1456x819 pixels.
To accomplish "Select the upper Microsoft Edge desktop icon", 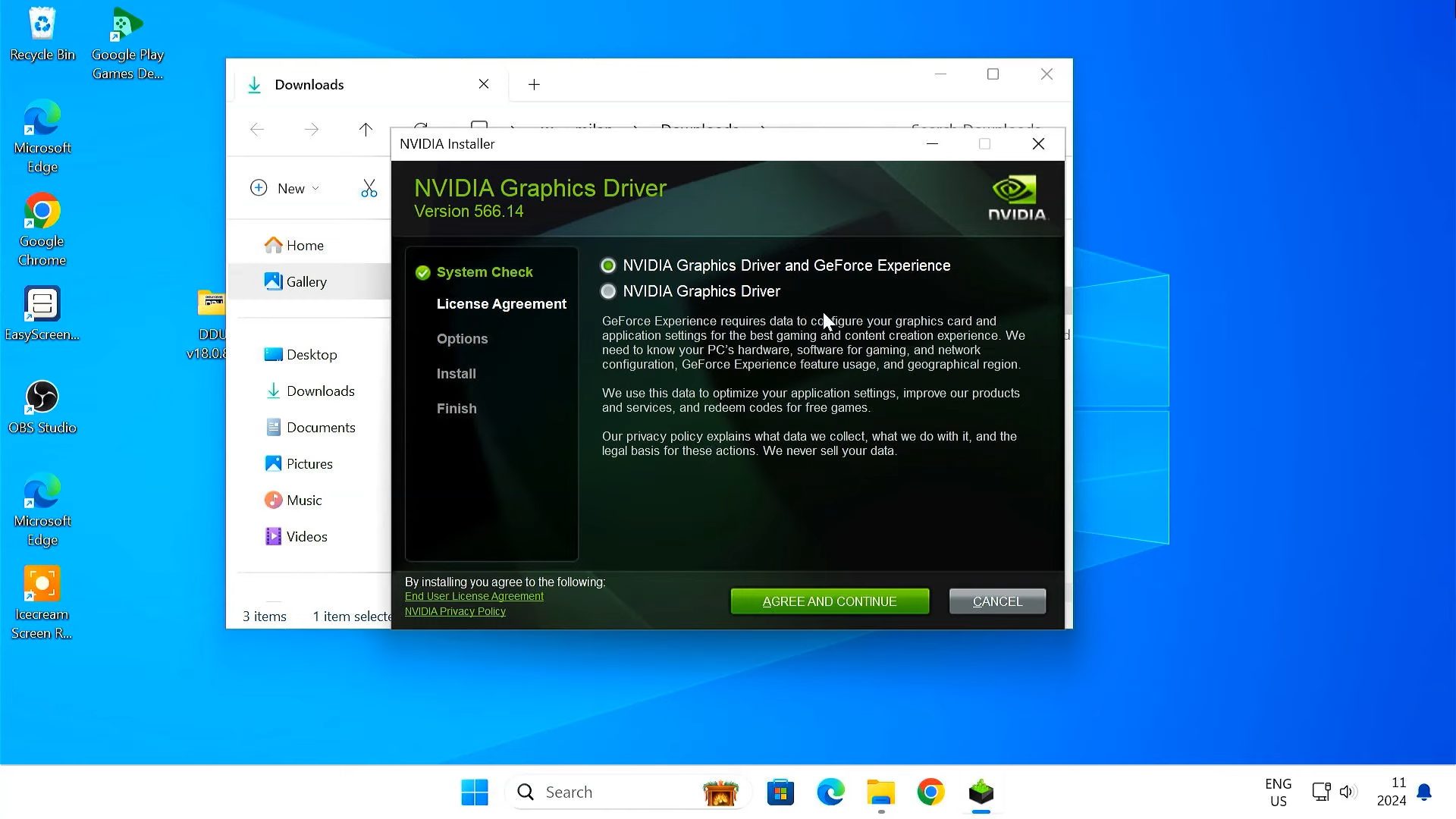I will pos(42,136).
